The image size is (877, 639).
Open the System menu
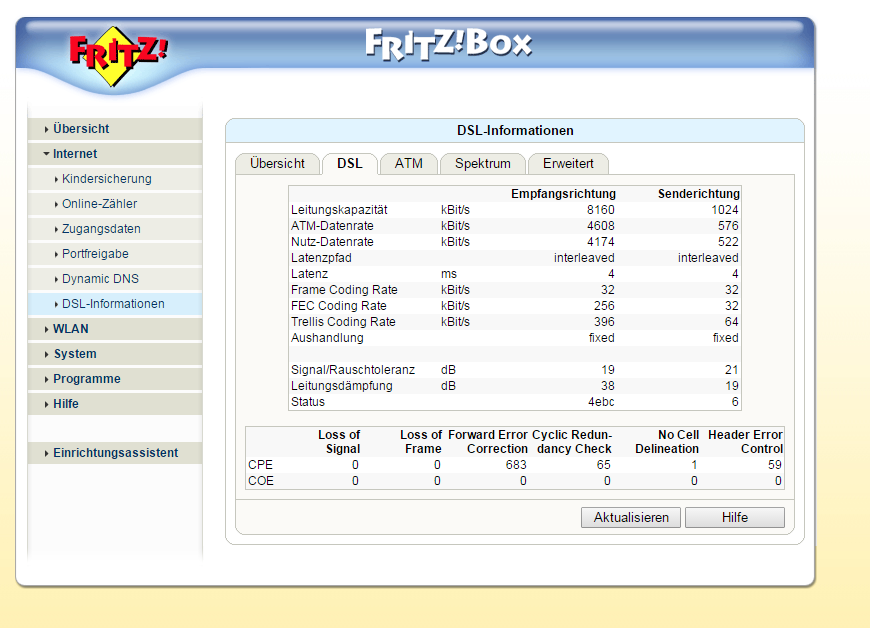[75, 354]
